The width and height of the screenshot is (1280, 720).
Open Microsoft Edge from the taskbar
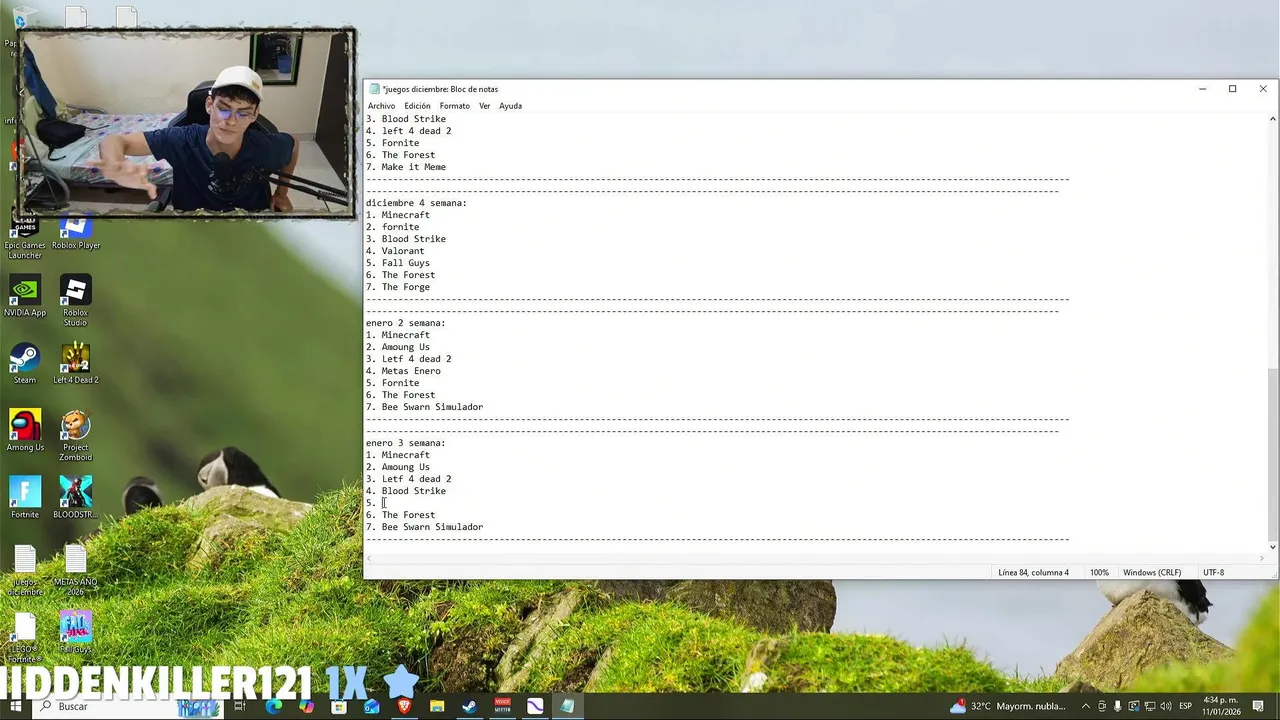pos(273,706)
